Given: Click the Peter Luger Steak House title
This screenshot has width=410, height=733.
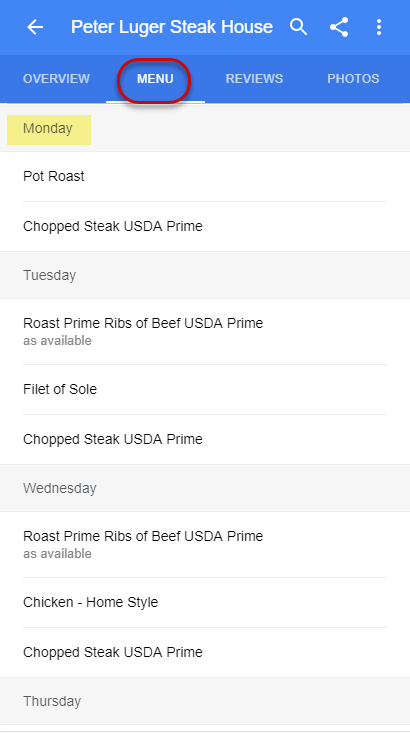Looking at the screenshot, I should 172,27.
